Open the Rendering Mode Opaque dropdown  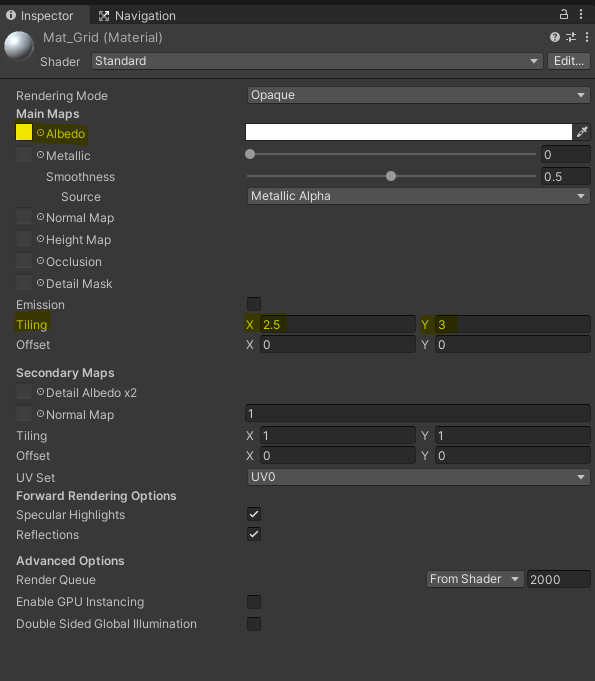pyautogui.click(x=418, y=95)
